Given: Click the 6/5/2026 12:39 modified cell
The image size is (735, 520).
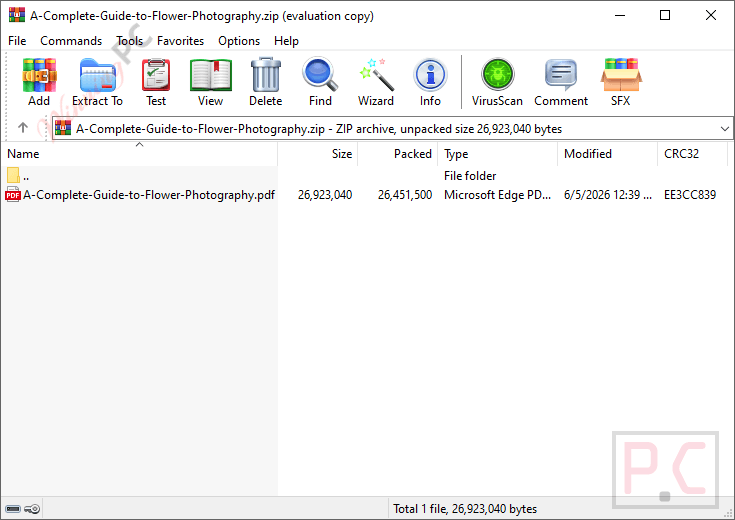Looking at the screenshot, I should [608, 195].
